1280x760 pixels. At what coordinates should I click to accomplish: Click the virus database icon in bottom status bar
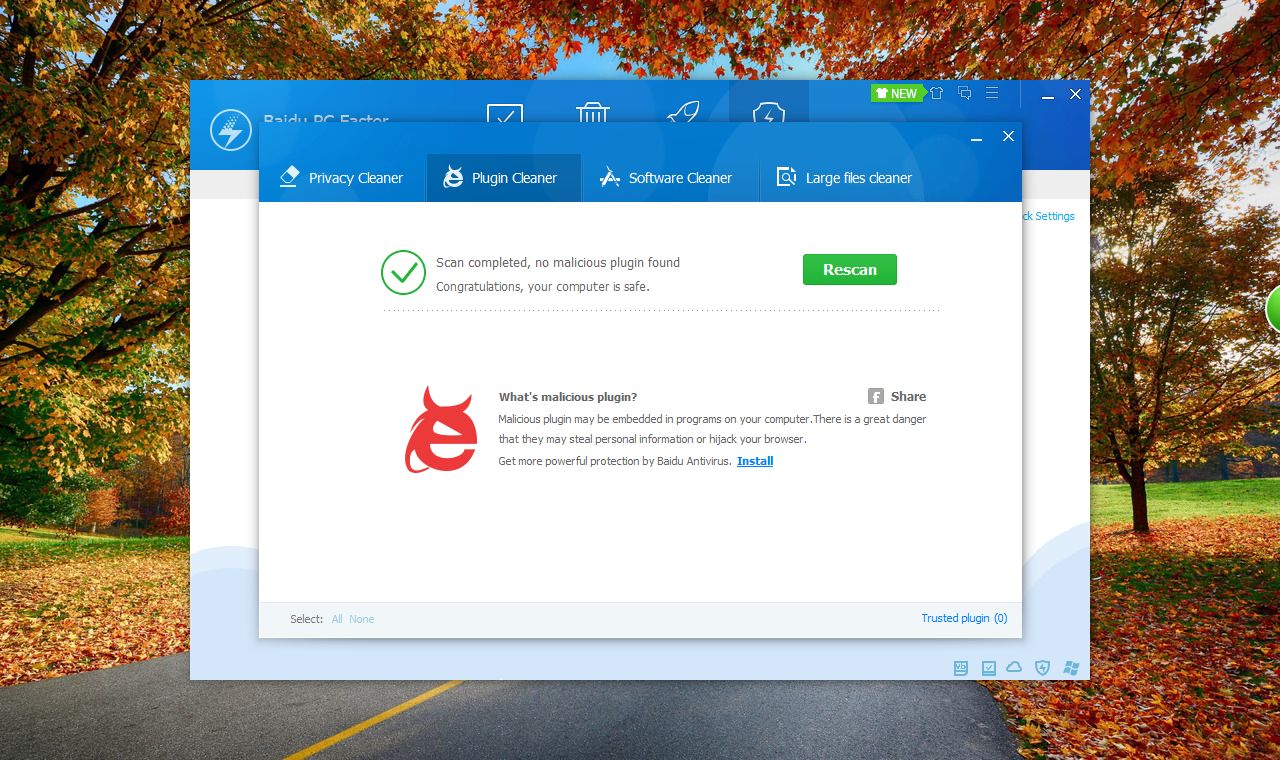(961, 667)
